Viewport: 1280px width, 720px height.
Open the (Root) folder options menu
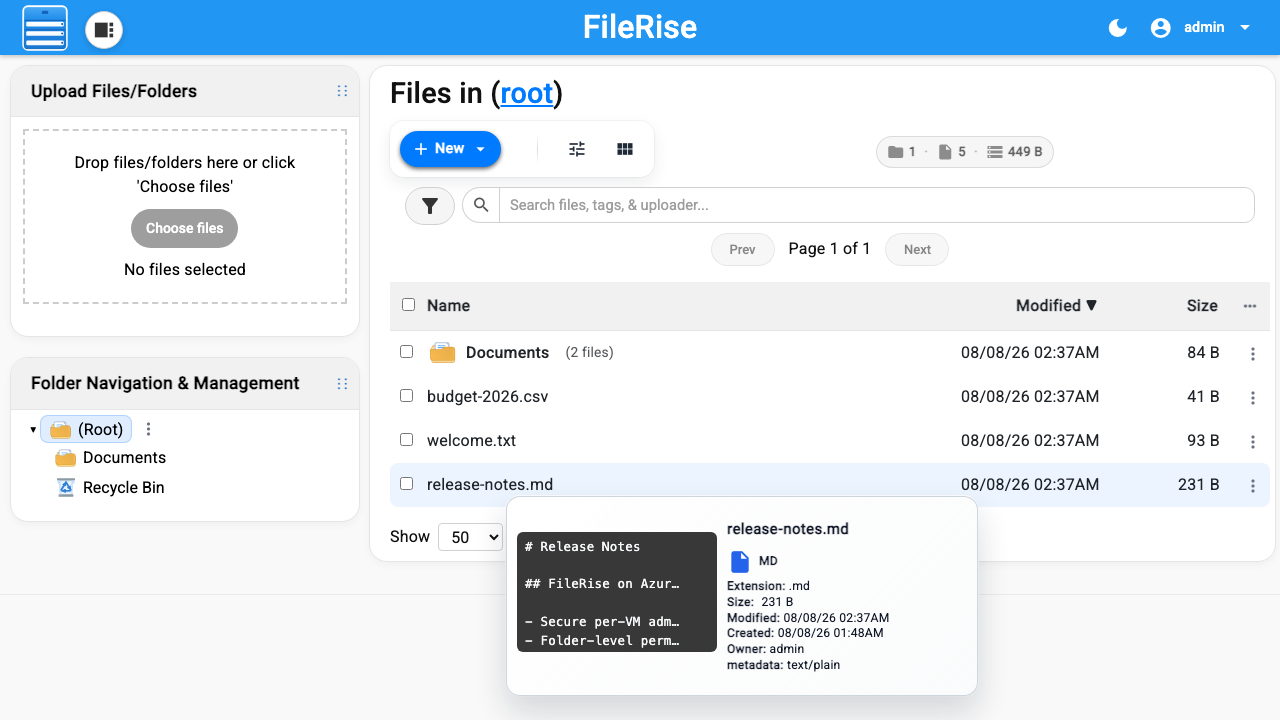(149, 429)
